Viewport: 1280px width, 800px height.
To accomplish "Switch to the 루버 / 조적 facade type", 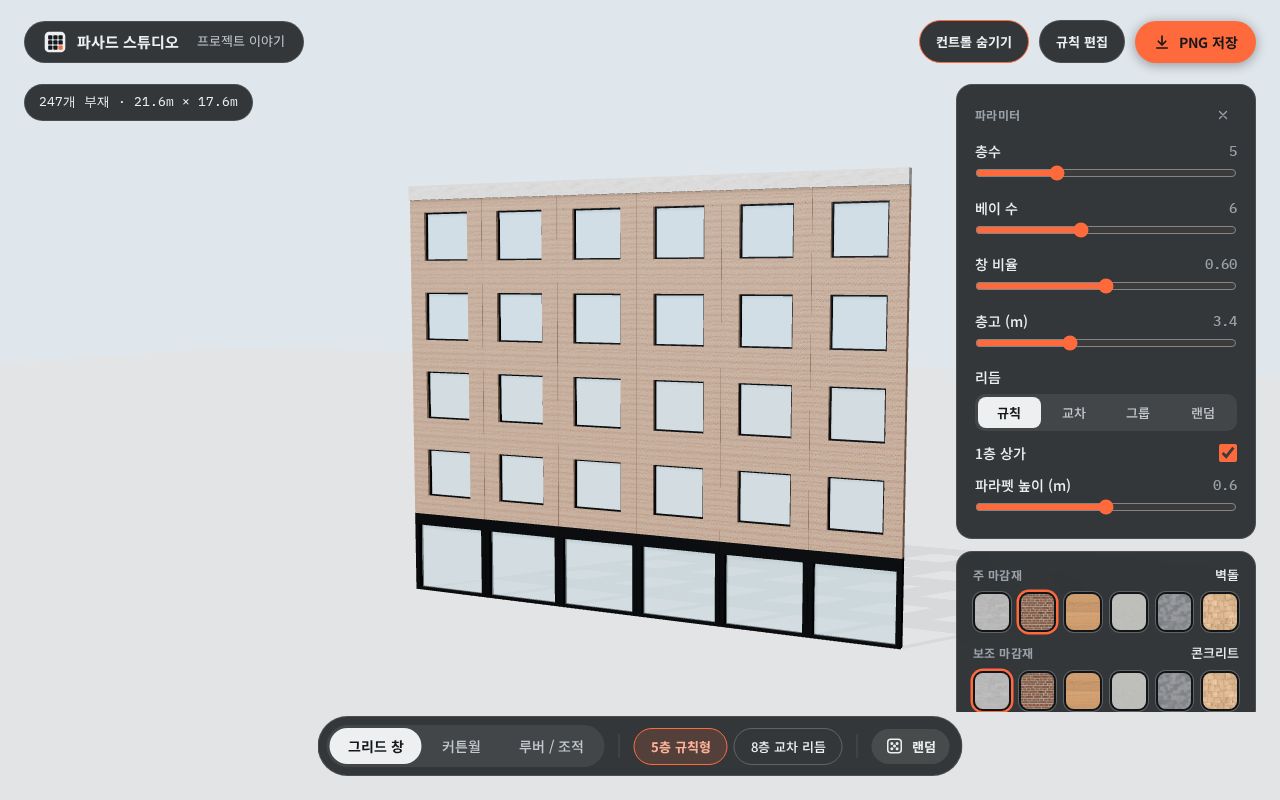I will (x=551, y=746).
